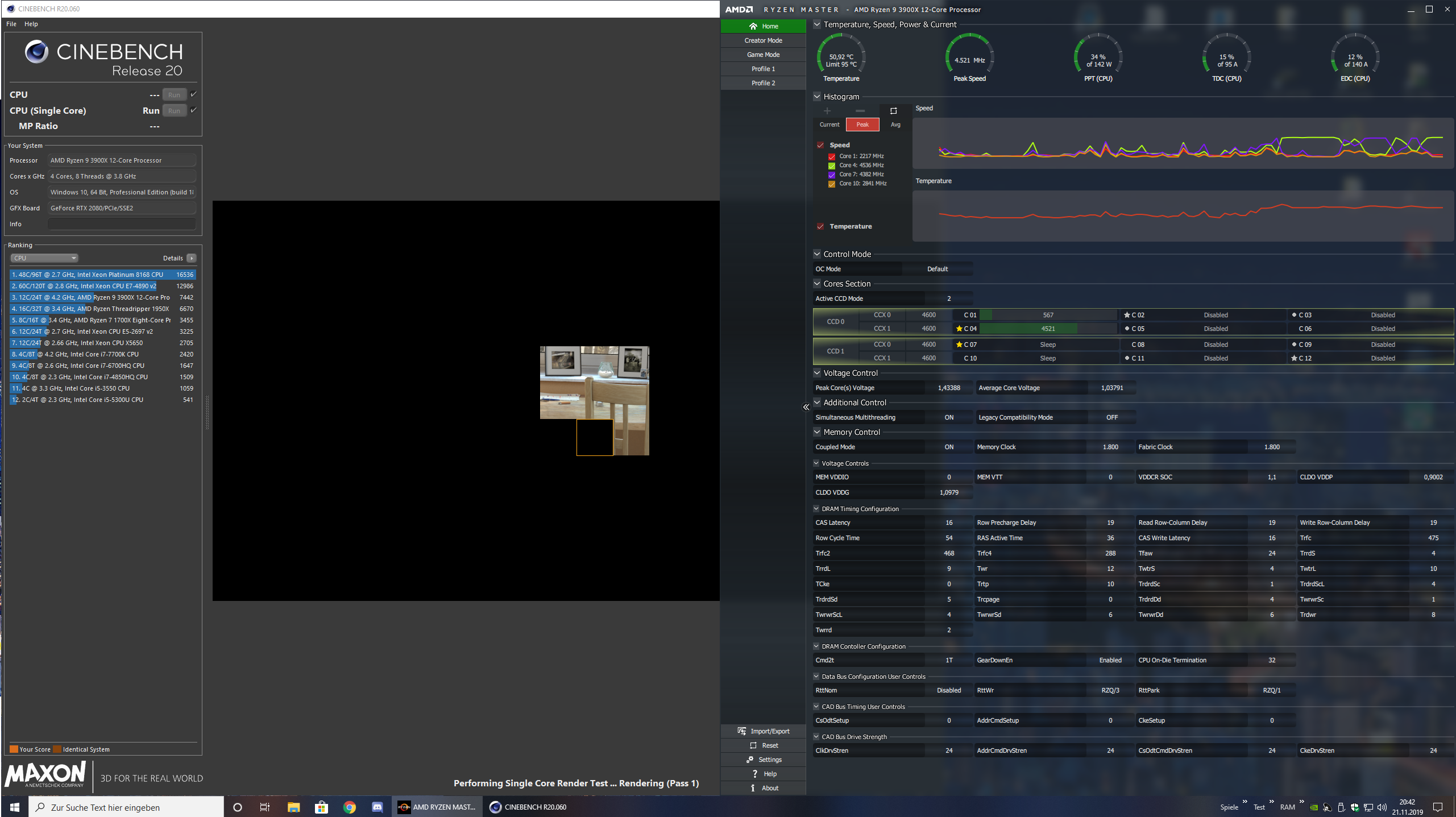
Task: Toggle the Speed histogram checkbox
Action: click(820, 145)
